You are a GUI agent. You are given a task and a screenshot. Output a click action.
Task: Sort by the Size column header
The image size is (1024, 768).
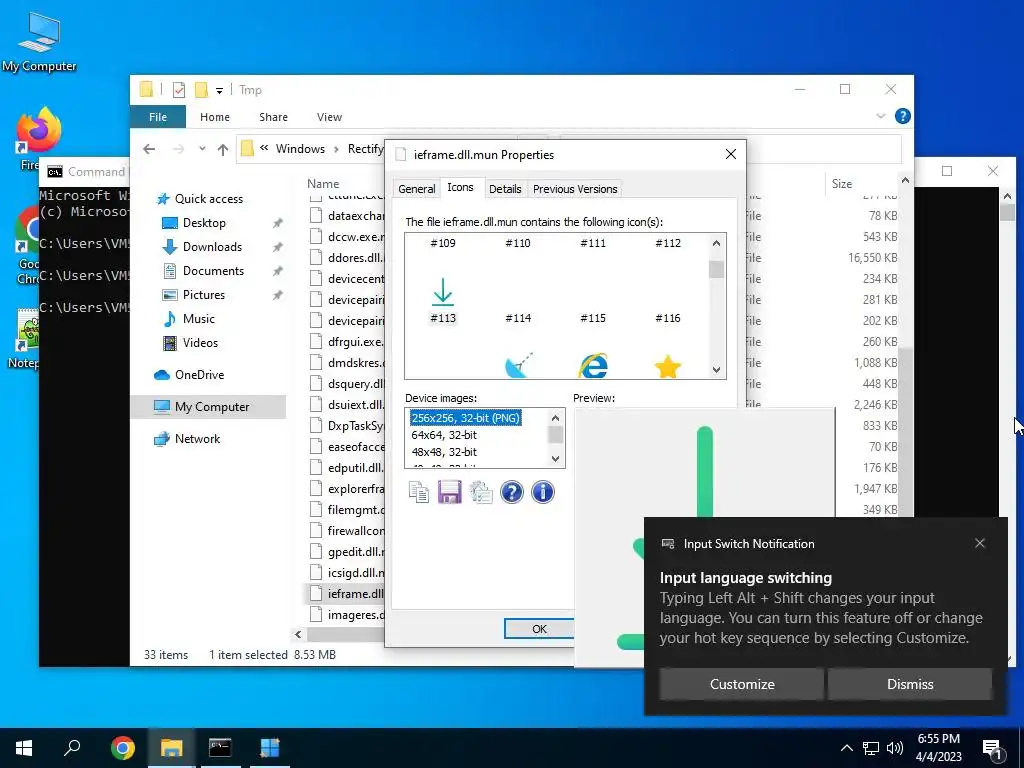point(842,184)
